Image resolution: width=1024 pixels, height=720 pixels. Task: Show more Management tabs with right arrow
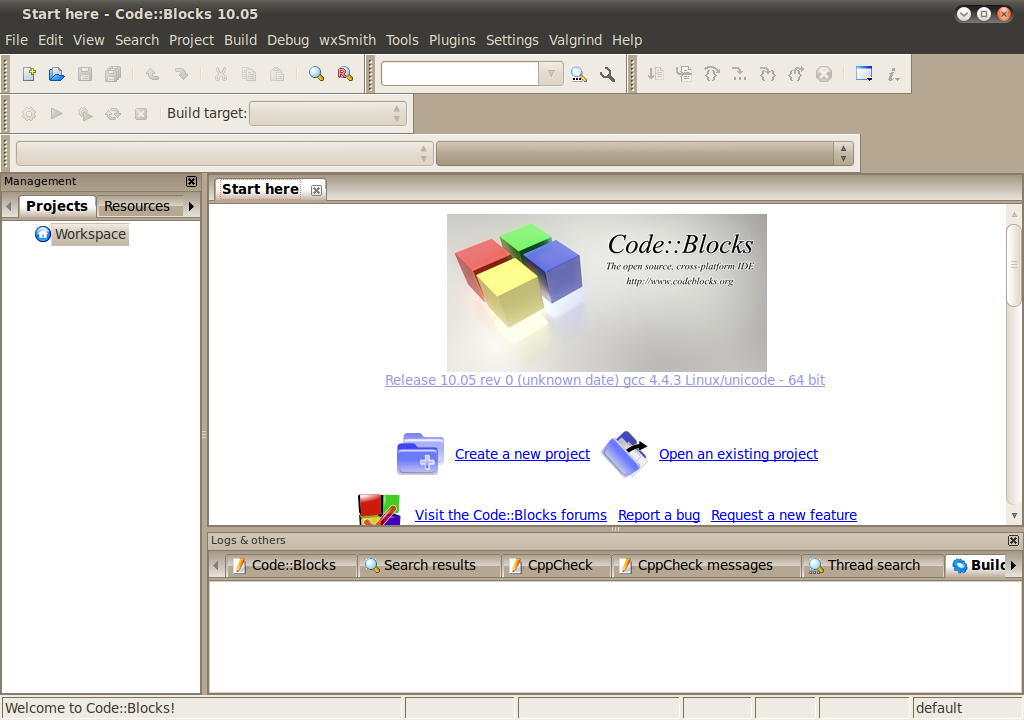pos(191,206)
